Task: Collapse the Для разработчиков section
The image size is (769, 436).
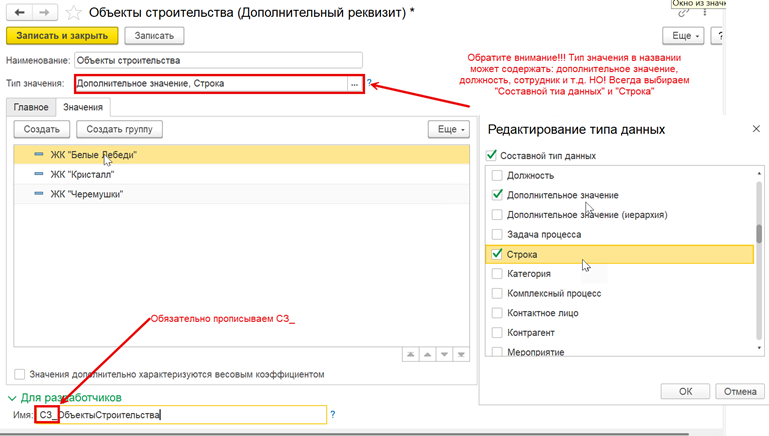Action: point(12,398)
